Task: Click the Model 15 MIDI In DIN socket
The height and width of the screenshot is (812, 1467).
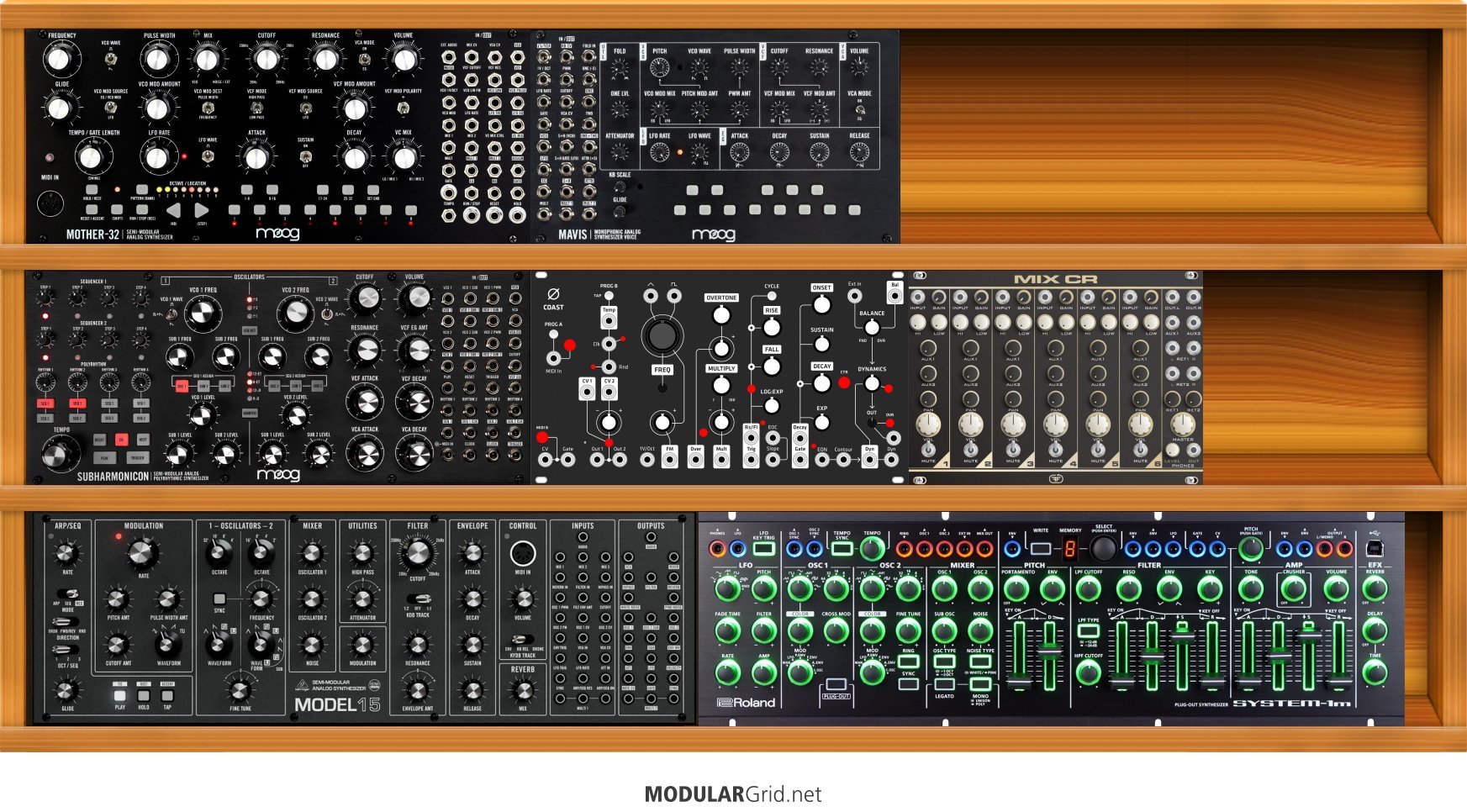Action: coord(523,553)
